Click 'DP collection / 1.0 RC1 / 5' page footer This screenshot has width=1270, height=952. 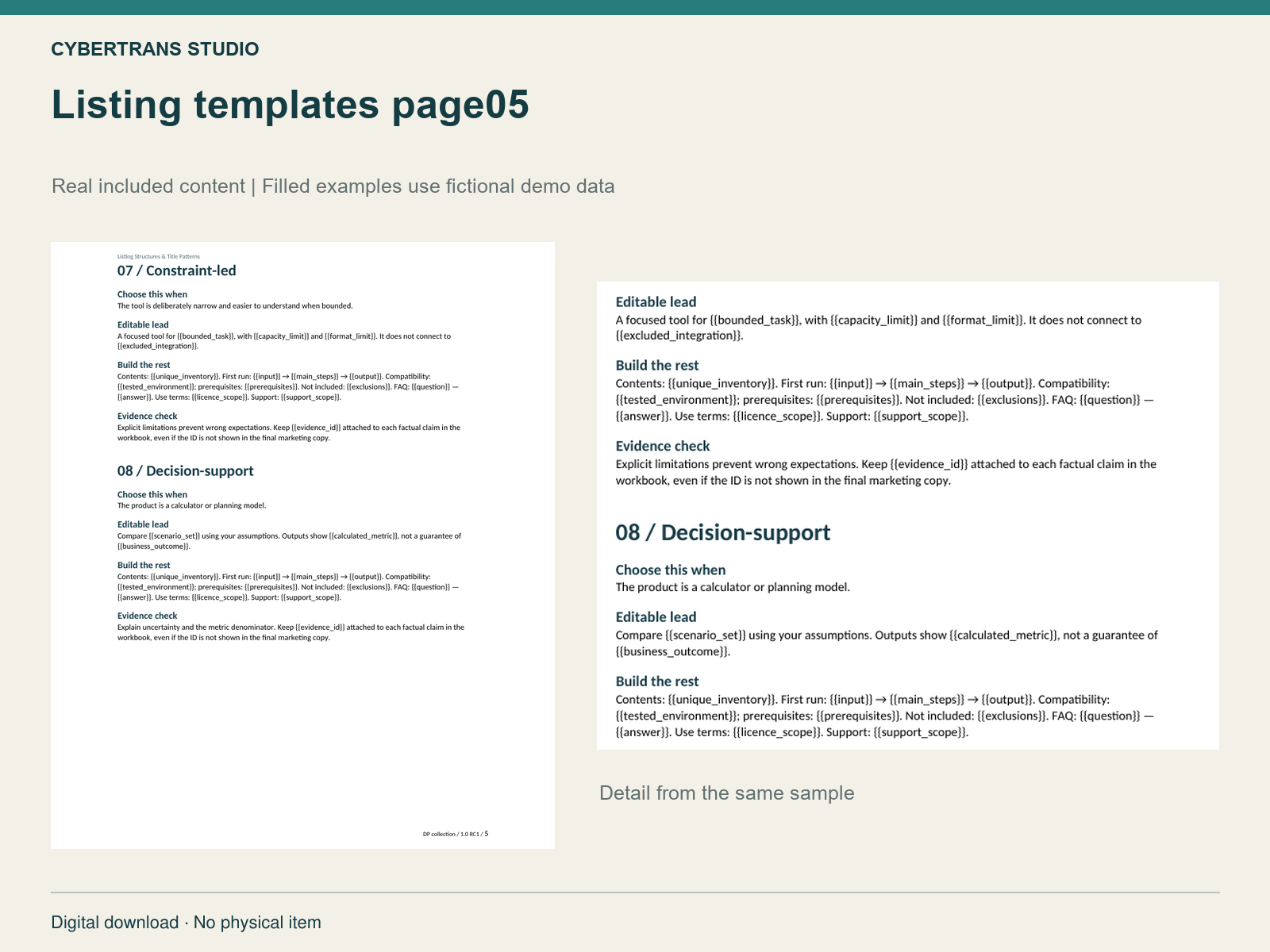456,834
